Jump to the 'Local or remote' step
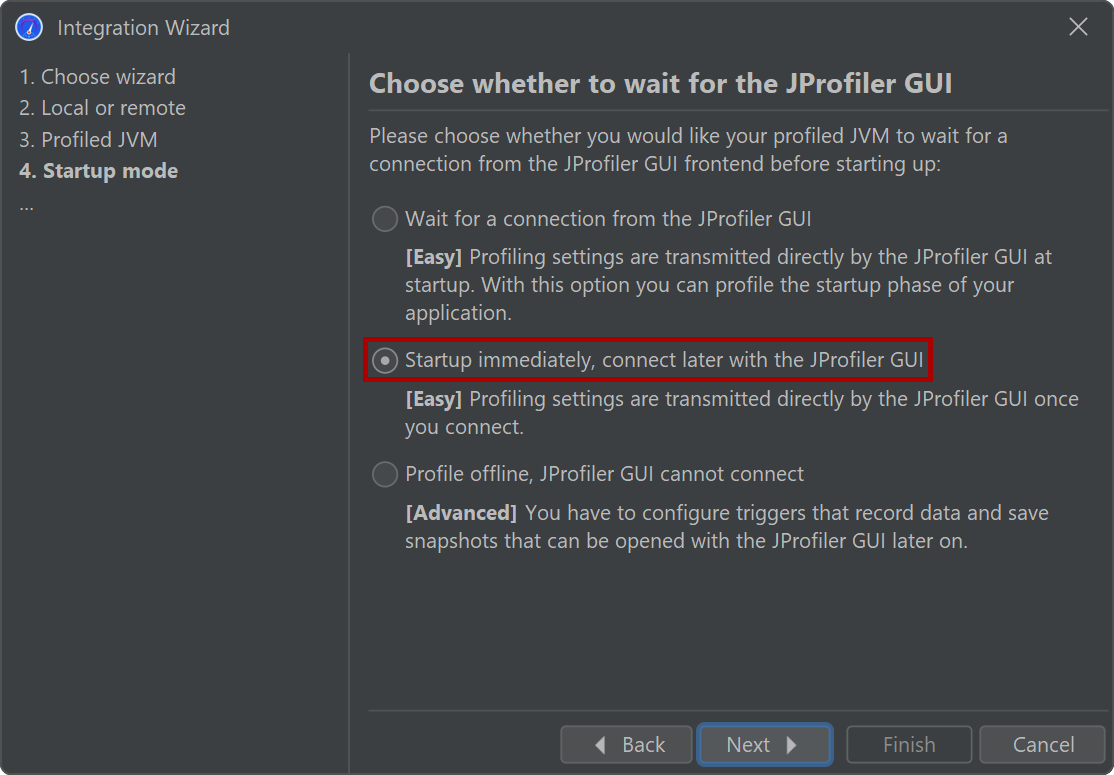Viewport: 1114px width, 775px height. [102, 108]
